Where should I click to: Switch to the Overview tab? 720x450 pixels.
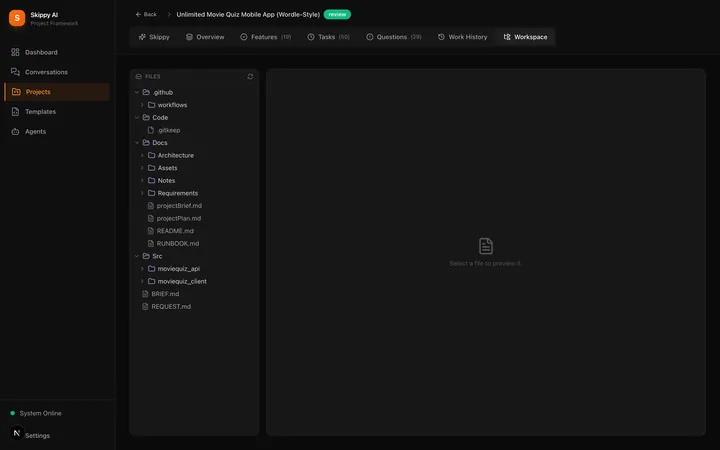coord(205,37)
